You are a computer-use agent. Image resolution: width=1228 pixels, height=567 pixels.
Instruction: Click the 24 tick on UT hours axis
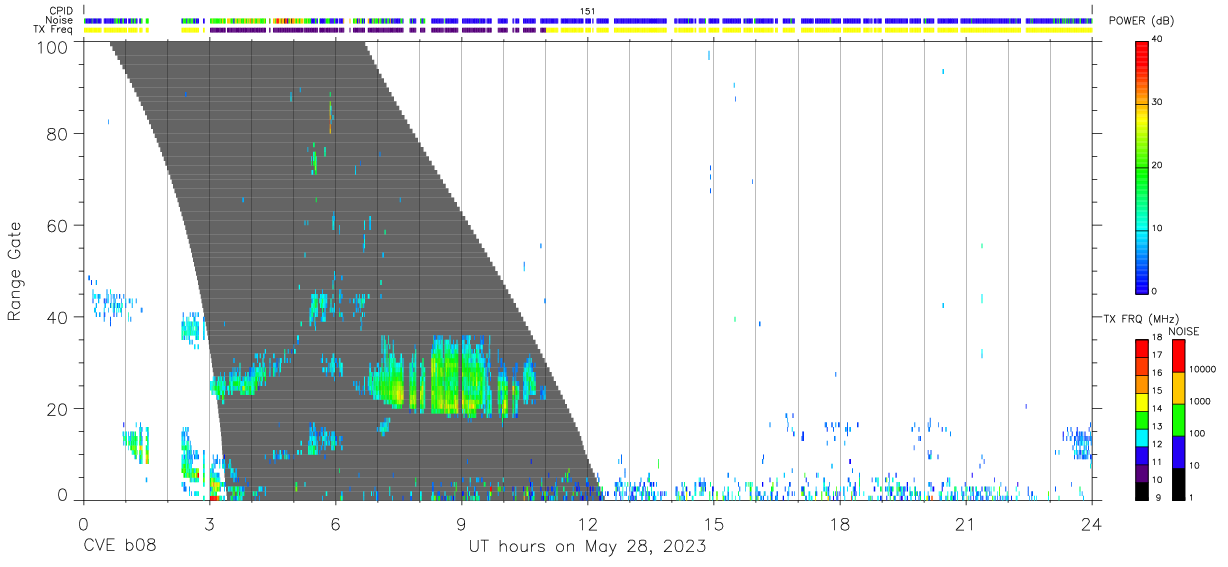click(x=1091, y=524)
